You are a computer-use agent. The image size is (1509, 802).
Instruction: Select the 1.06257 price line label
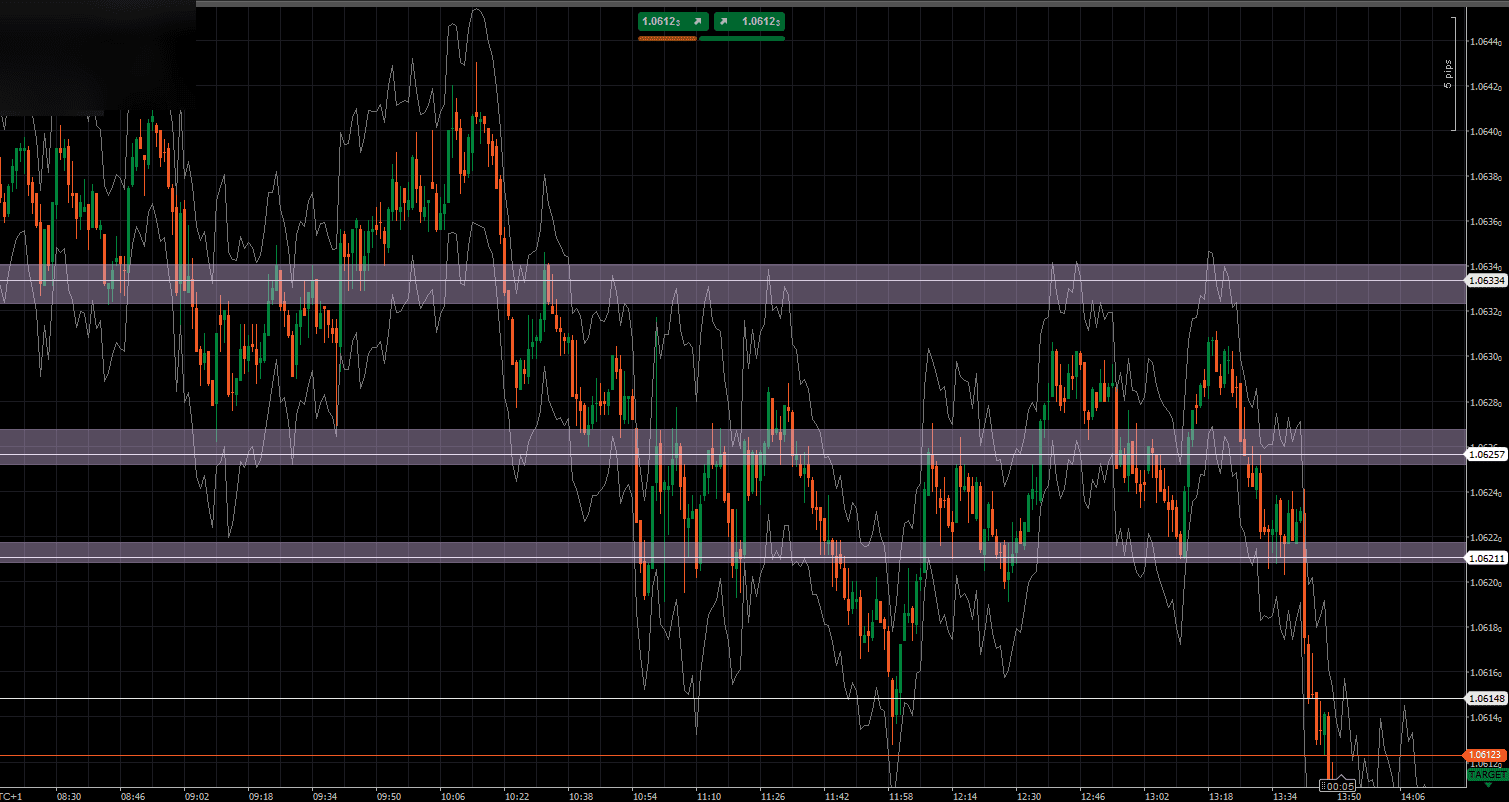tap(1486, 454)
